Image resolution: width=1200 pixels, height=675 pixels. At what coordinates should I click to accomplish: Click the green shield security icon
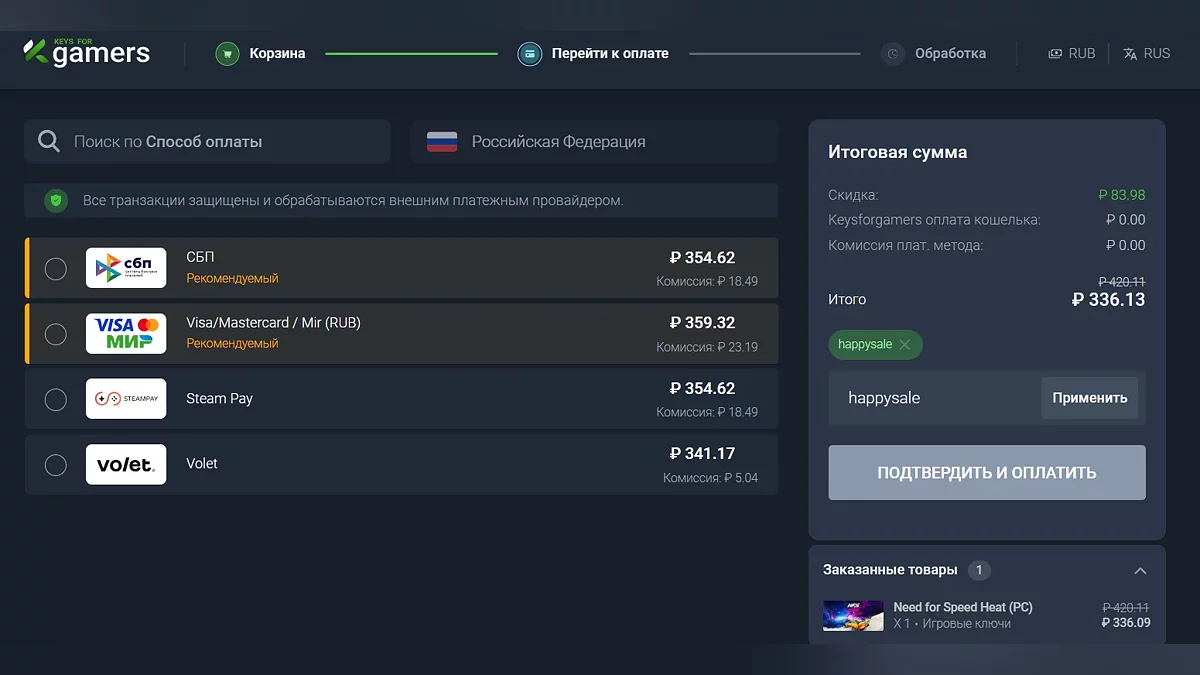[x=56, y=200]
